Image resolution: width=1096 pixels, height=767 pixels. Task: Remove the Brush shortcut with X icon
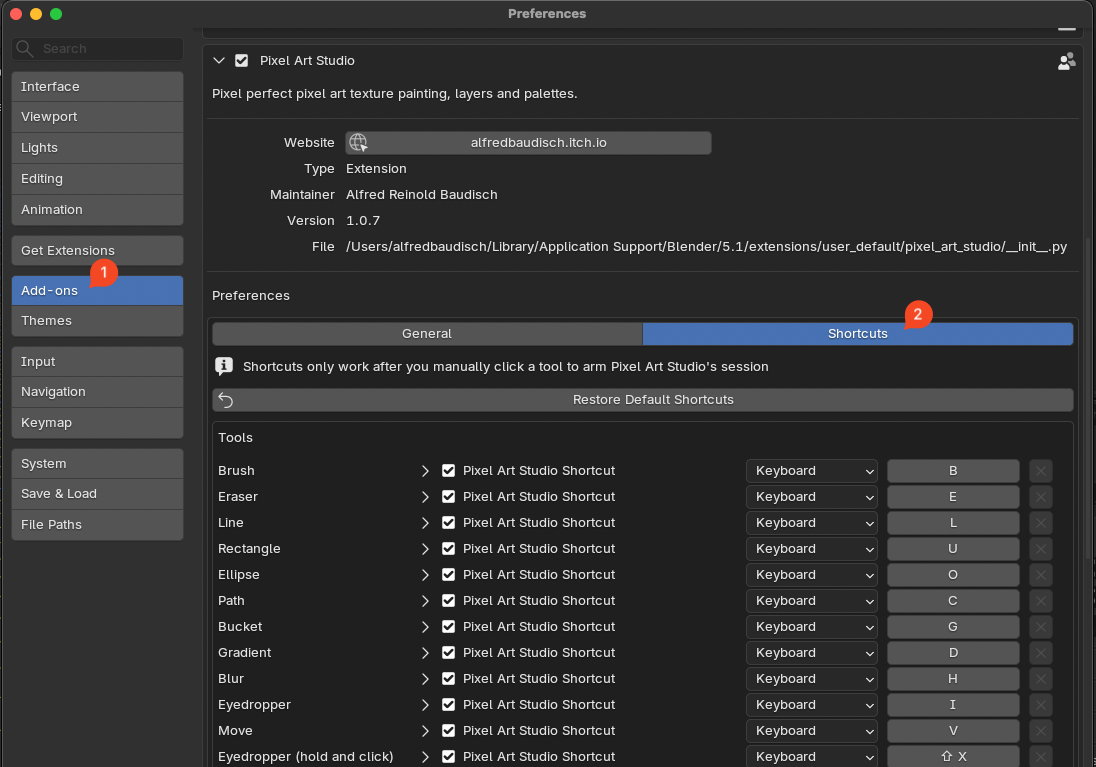coord(1040,471)
